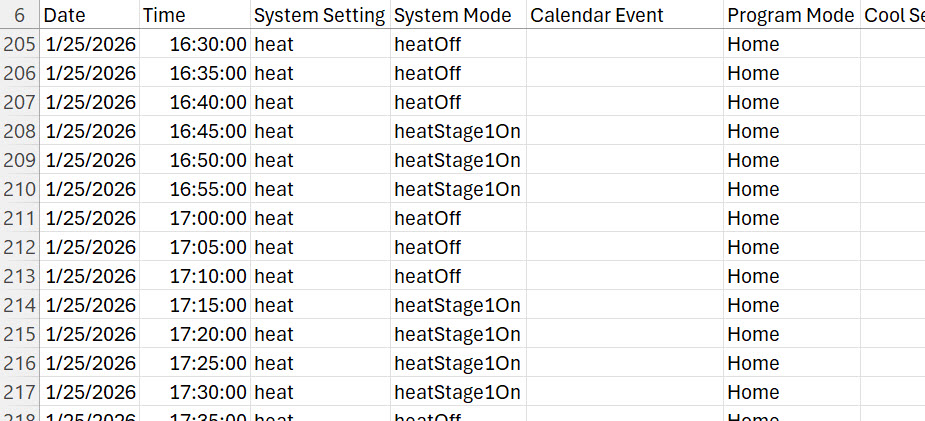925x421 pixels.
Task: Select empty Calendar Event cell in row 206
Action: point(624,73)
